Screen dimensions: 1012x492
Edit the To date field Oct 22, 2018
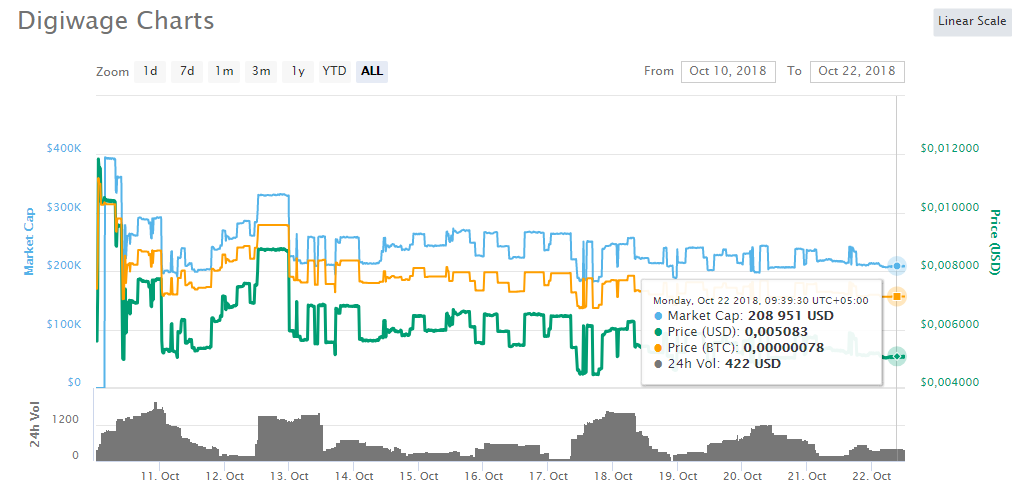click(856, 72)
